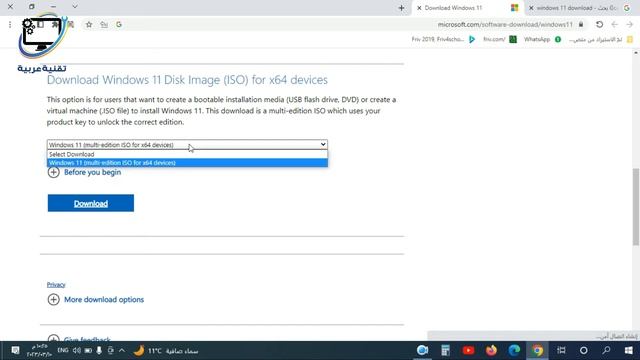
Task: Close the Download Windows 11 tab
Action: 419,8
